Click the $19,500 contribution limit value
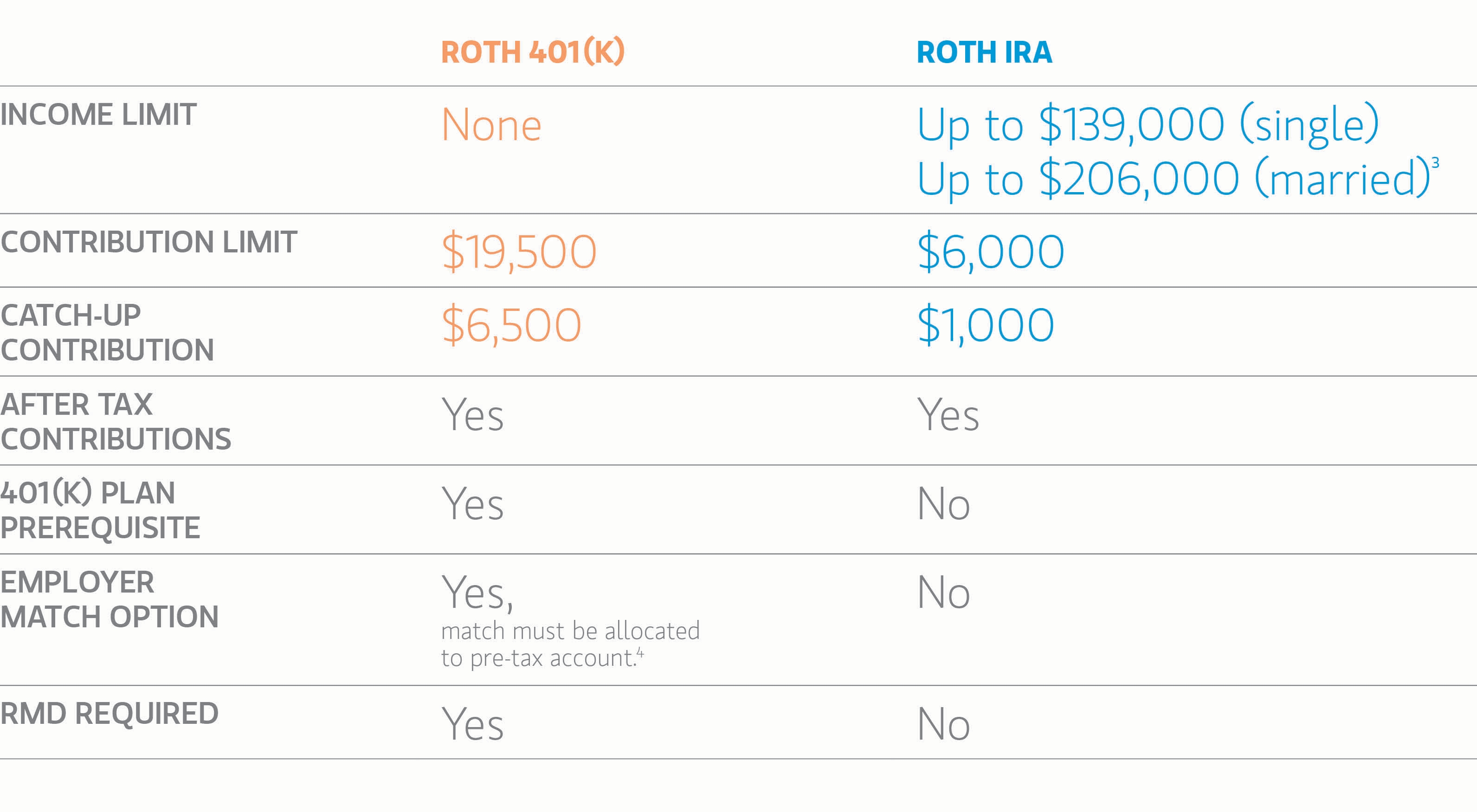Image resolution: width=1477 pixels, height=812 pixels. pos(519,252)
